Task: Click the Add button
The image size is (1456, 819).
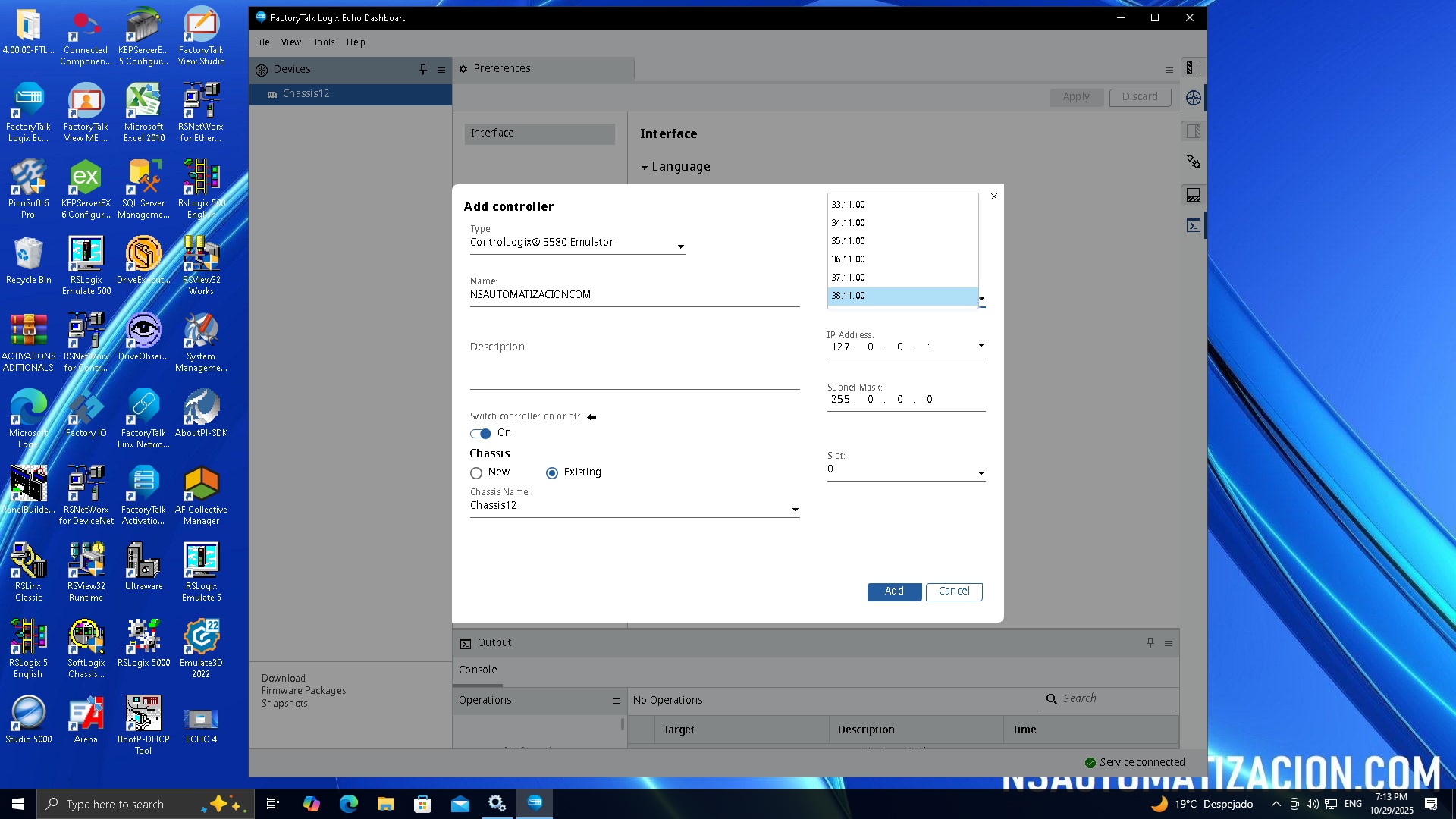Action: click(x=894, y=591)
